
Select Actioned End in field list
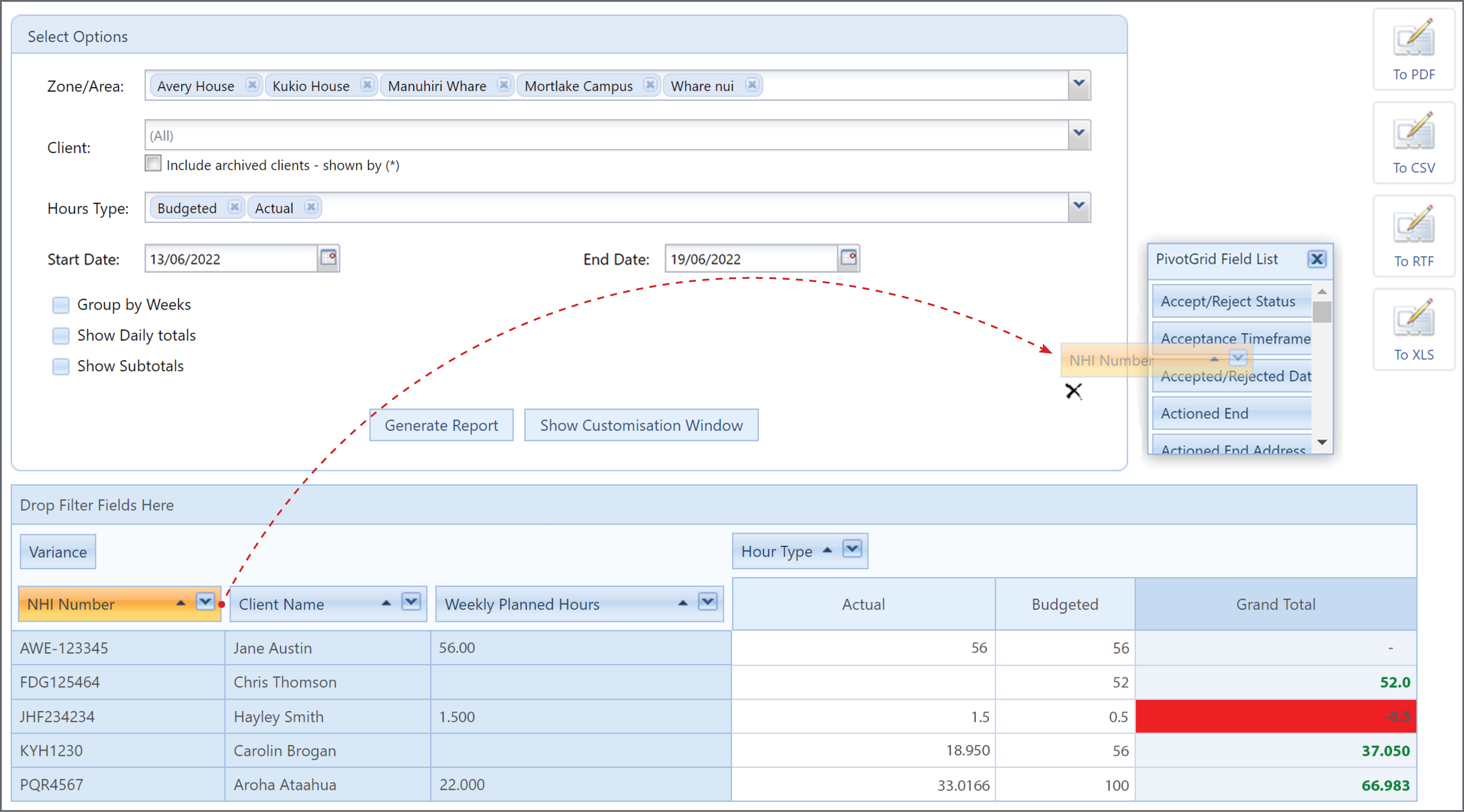pyautogui.click(x=1232, y=413)
